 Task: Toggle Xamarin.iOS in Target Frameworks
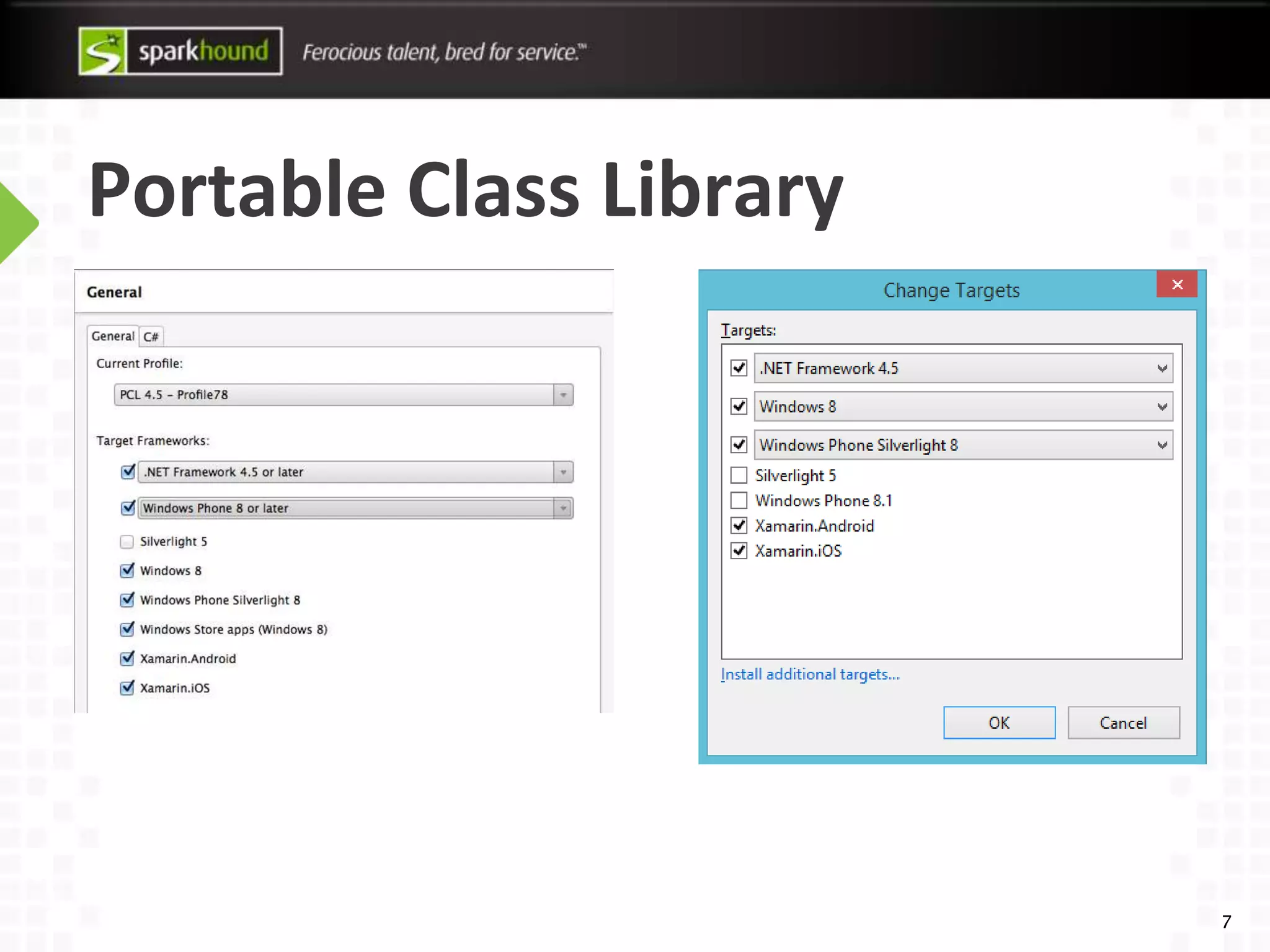click(x=127, y=687)
